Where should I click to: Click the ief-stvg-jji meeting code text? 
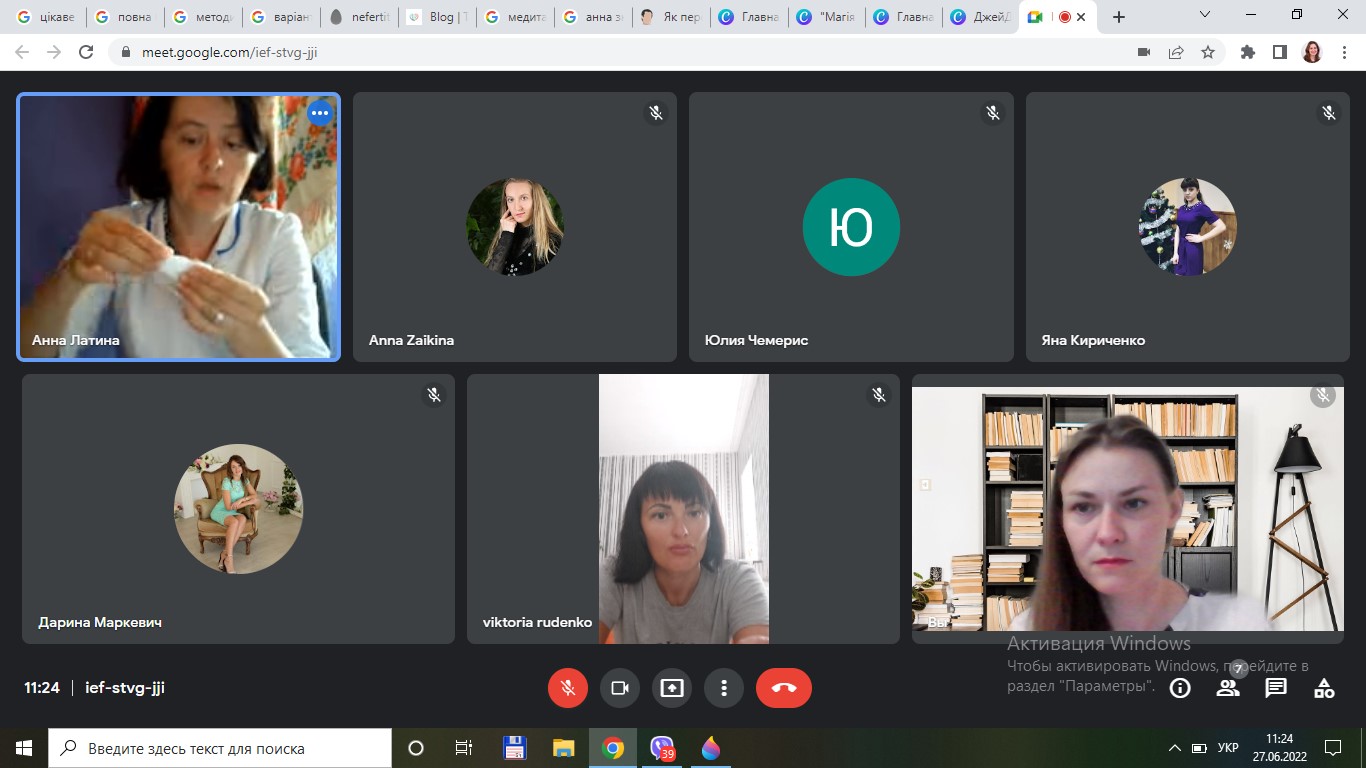(125, 688)
